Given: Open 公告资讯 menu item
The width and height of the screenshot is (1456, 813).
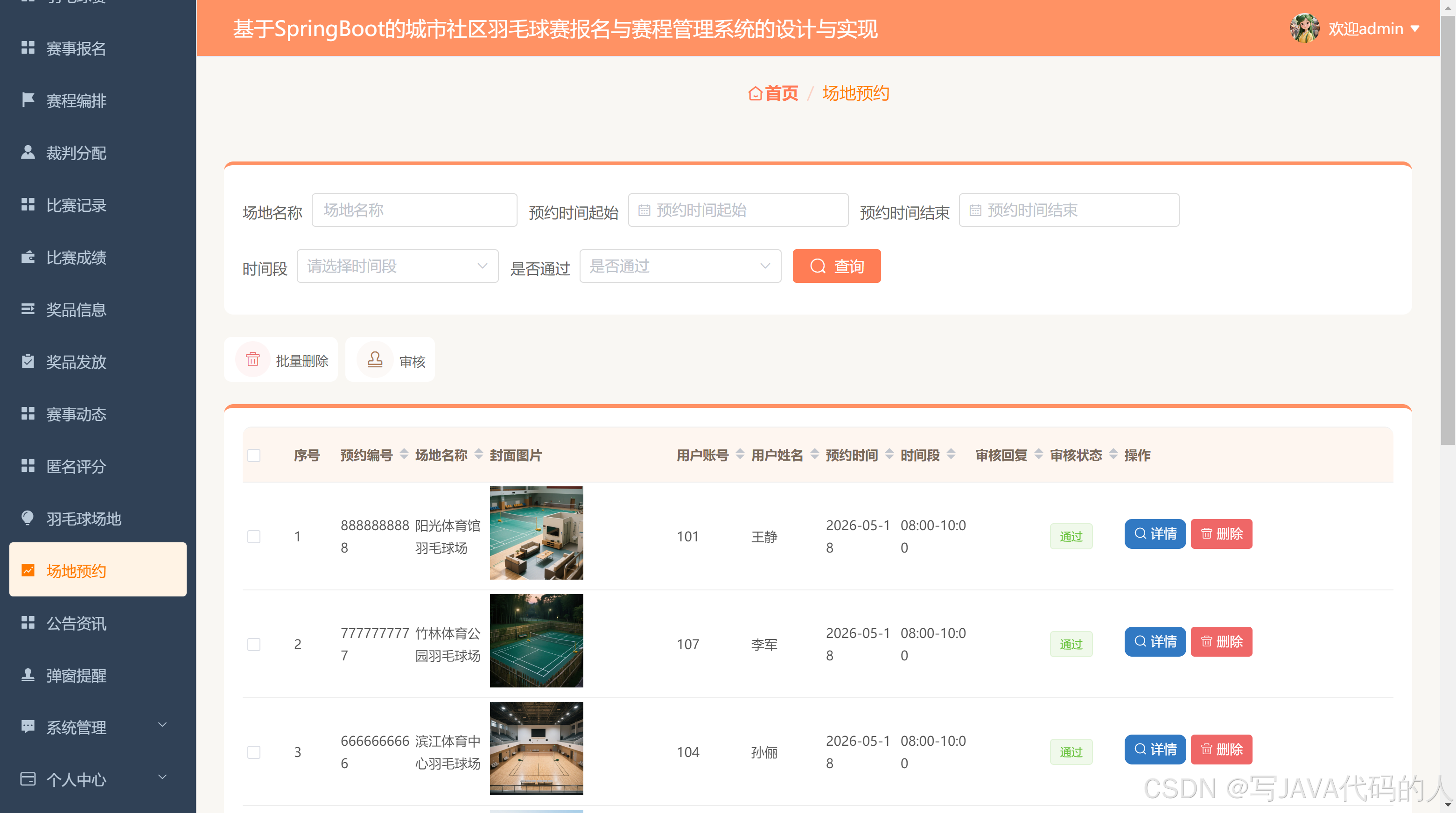Looking at the screenshot, I should tap(98, 623).
